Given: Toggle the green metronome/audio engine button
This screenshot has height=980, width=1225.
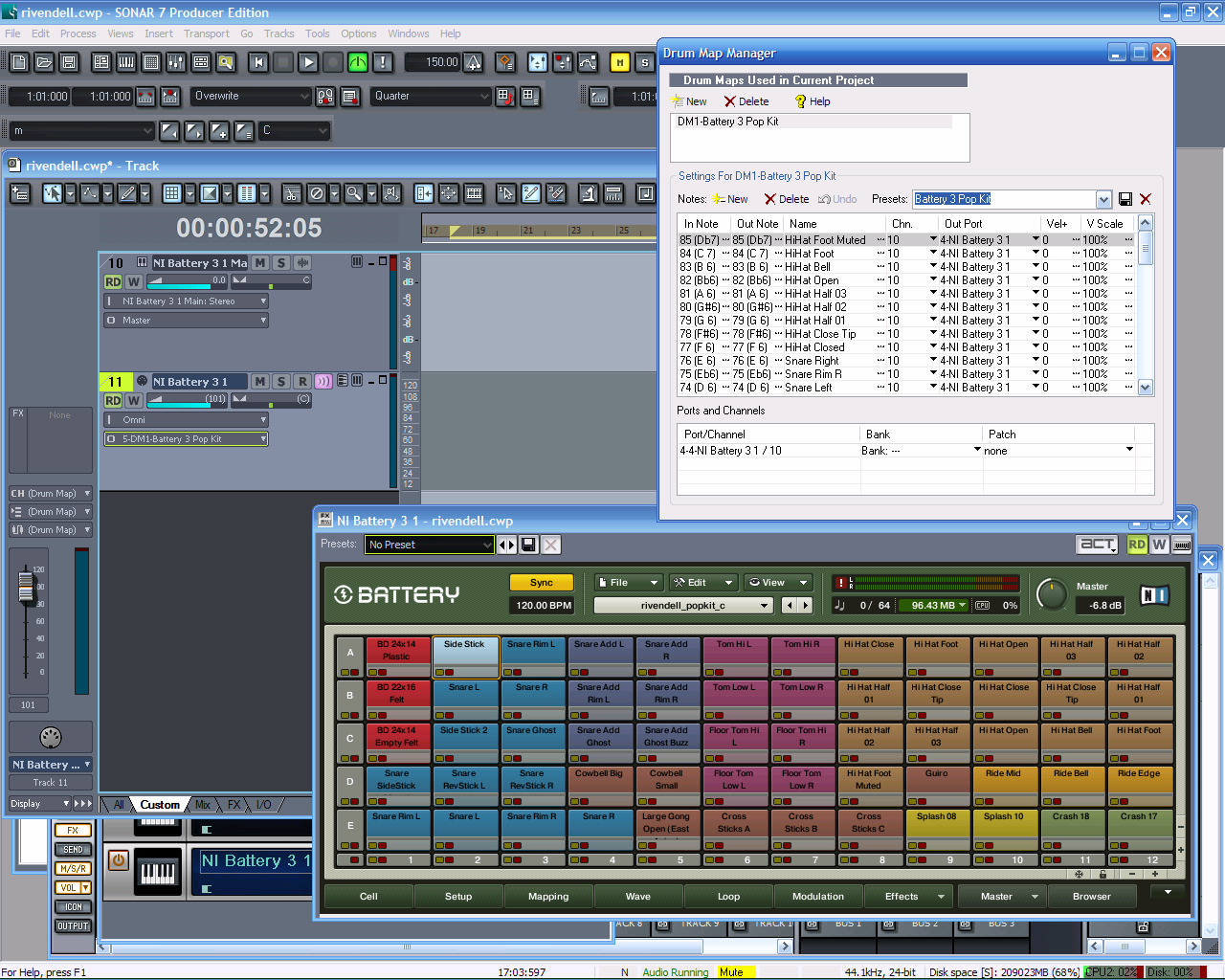Looking at the screenshot, I should click(x=358, y=62).
